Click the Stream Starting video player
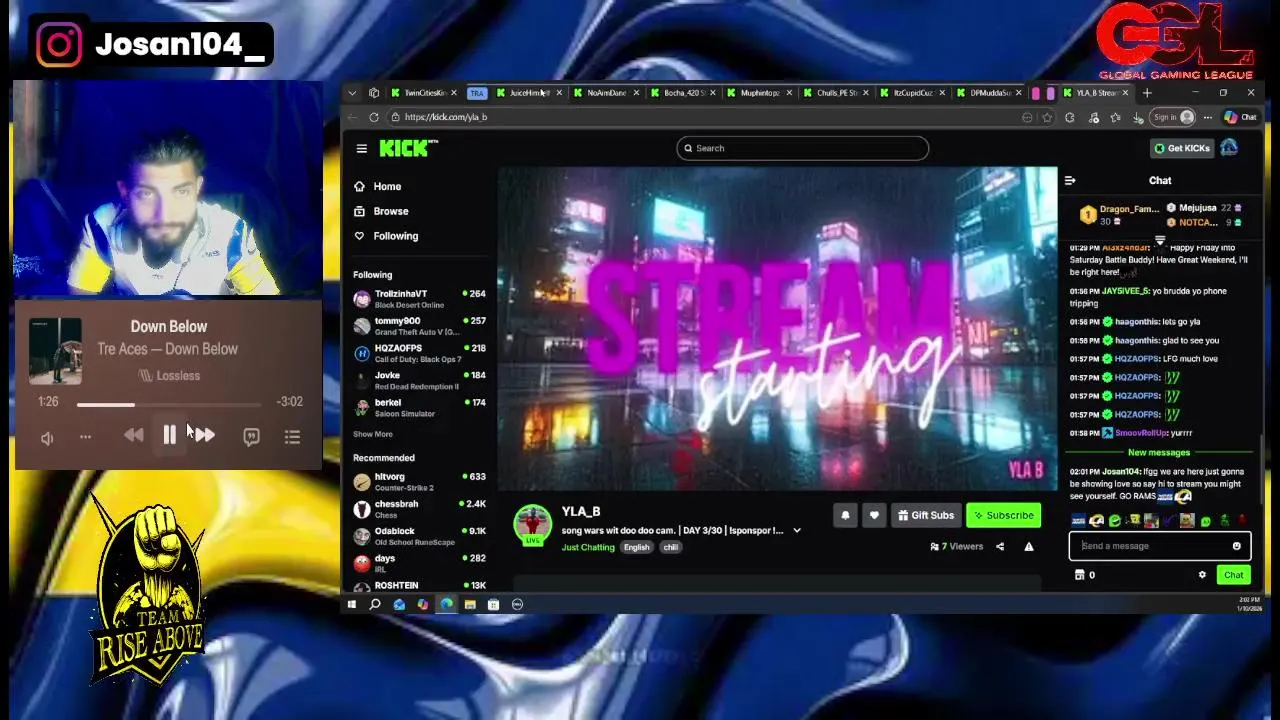This screenshot has width=1280, height=720. coord(777,329)
